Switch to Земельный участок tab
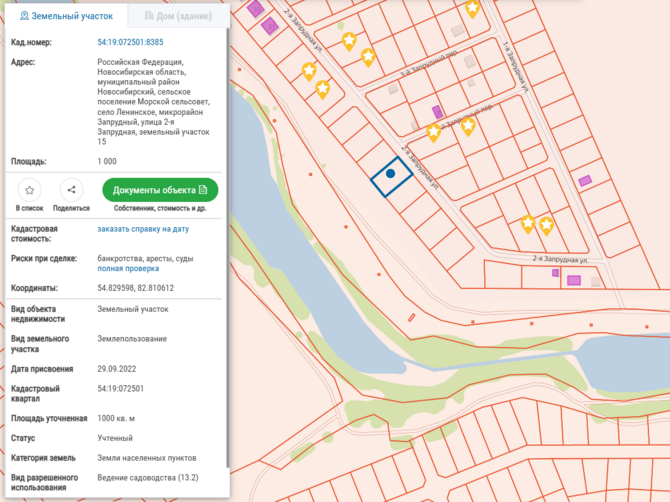Screen dimensions: 670x502 66,16
